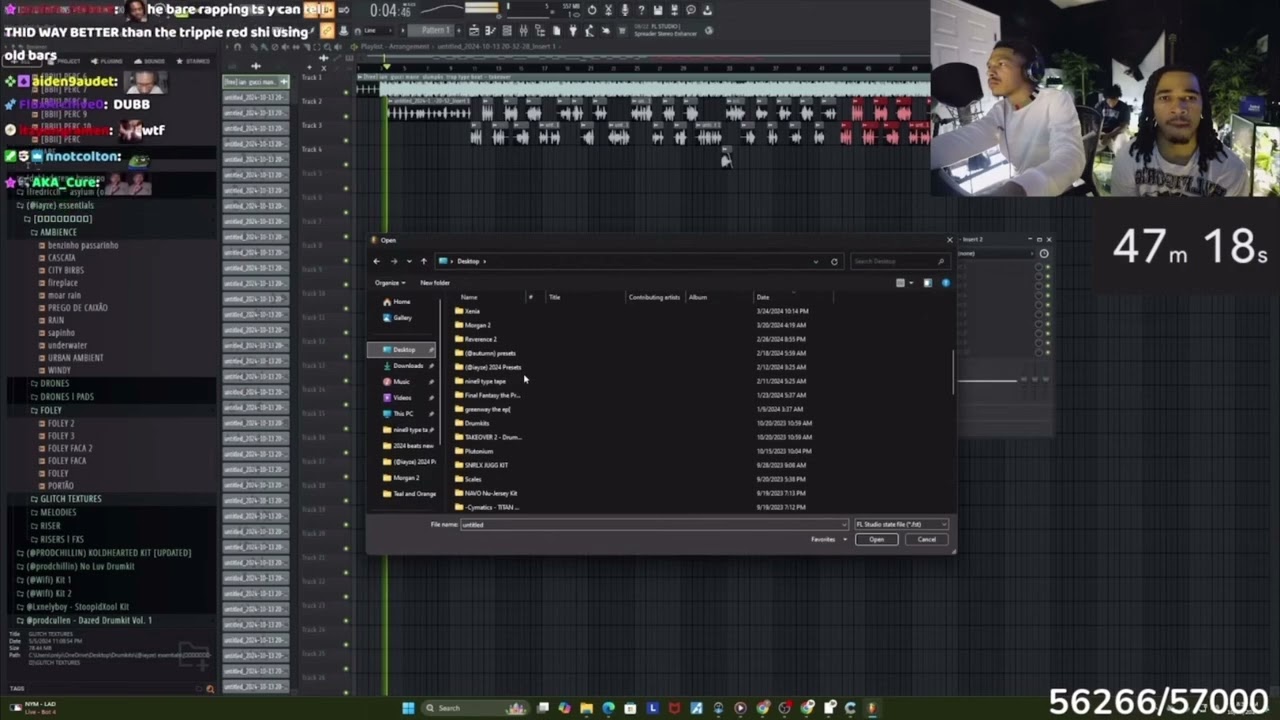Screen dimensions: 1280x720
Task: Select the Drumkits folder
Action: (472, 423)
